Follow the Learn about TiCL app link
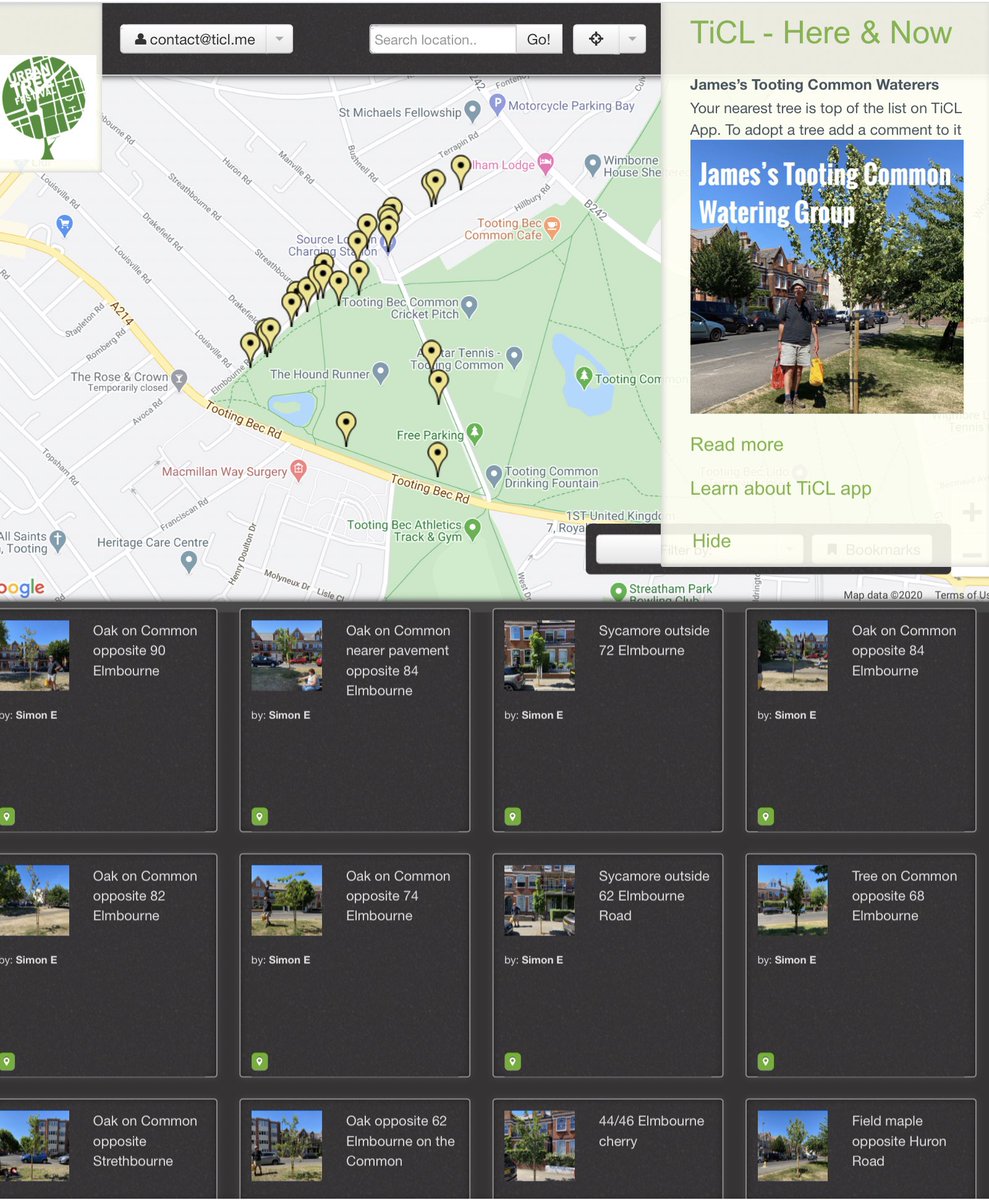 click(x=781, y=488)
